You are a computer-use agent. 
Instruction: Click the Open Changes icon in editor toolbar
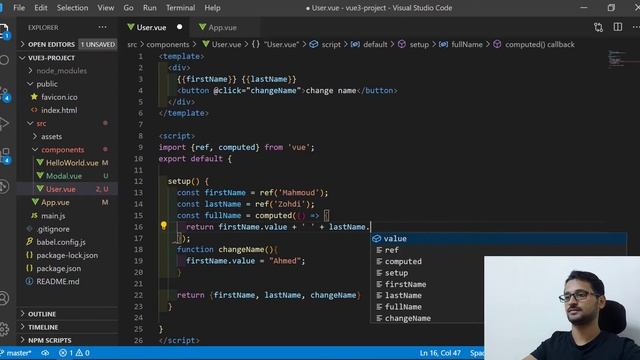pos(598,27)
